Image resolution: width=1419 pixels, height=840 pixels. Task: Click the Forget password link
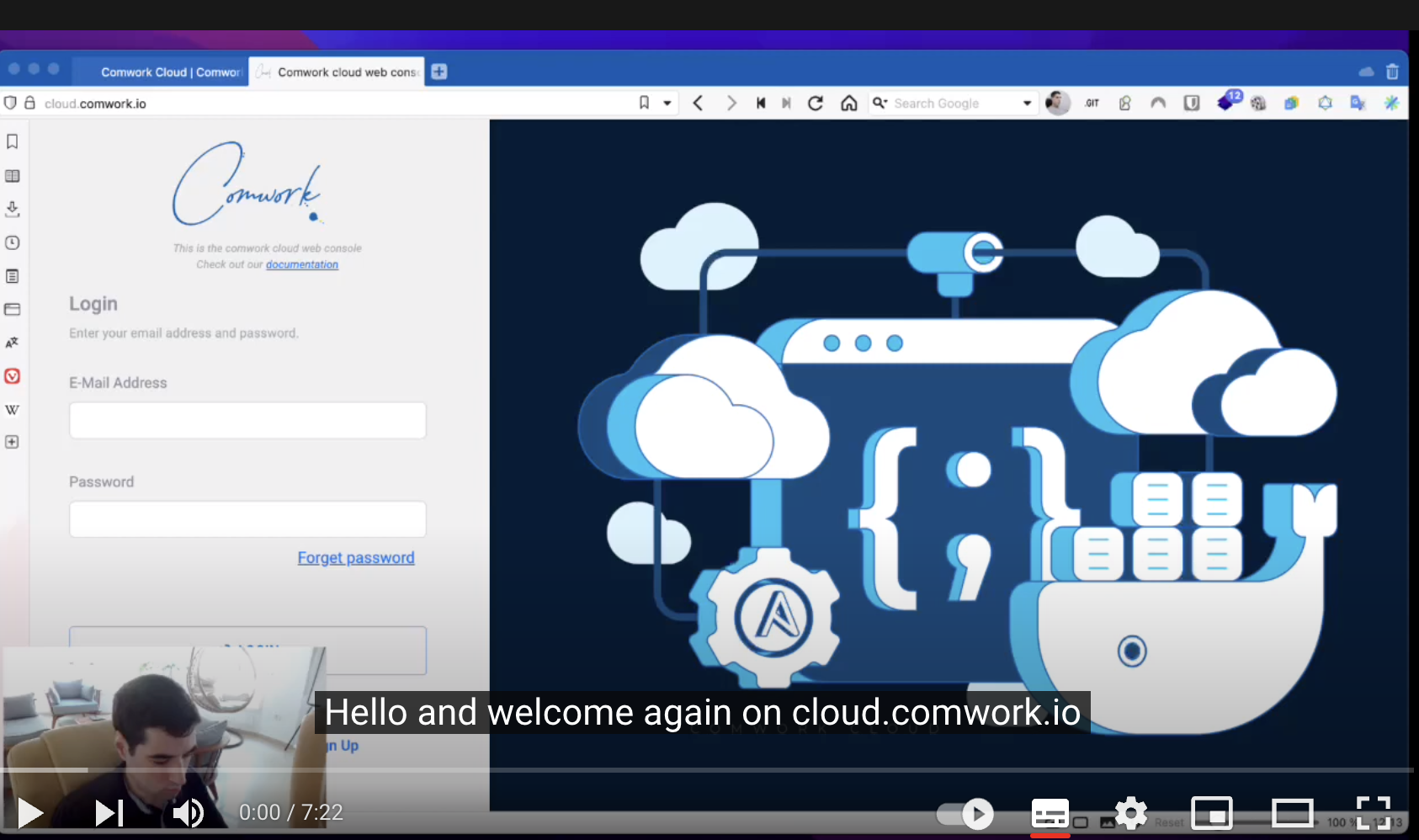[x=356, y=557]
